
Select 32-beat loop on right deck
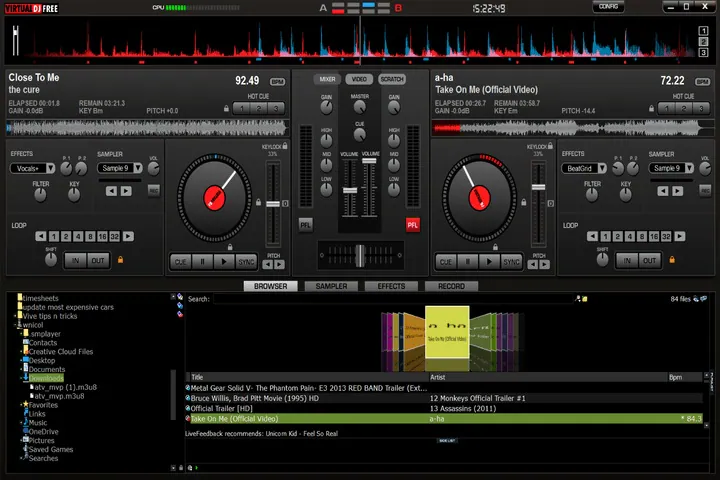click(x=666, y=237)
